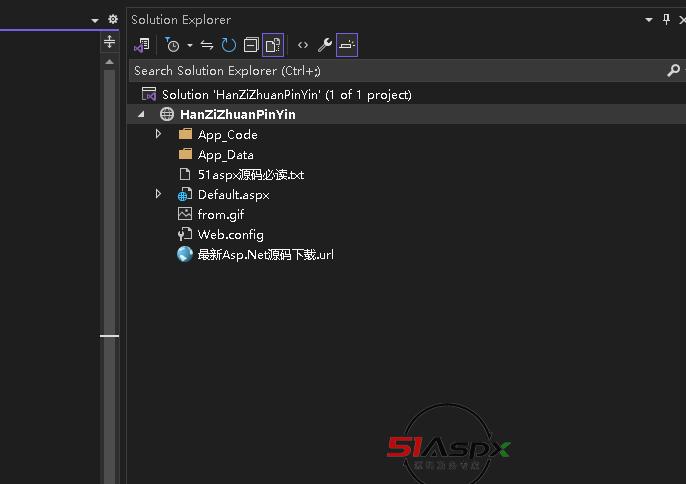686x484 pixels.
Task: Toggle Preview Selected Items button
Action: click(x=346, y=45)
